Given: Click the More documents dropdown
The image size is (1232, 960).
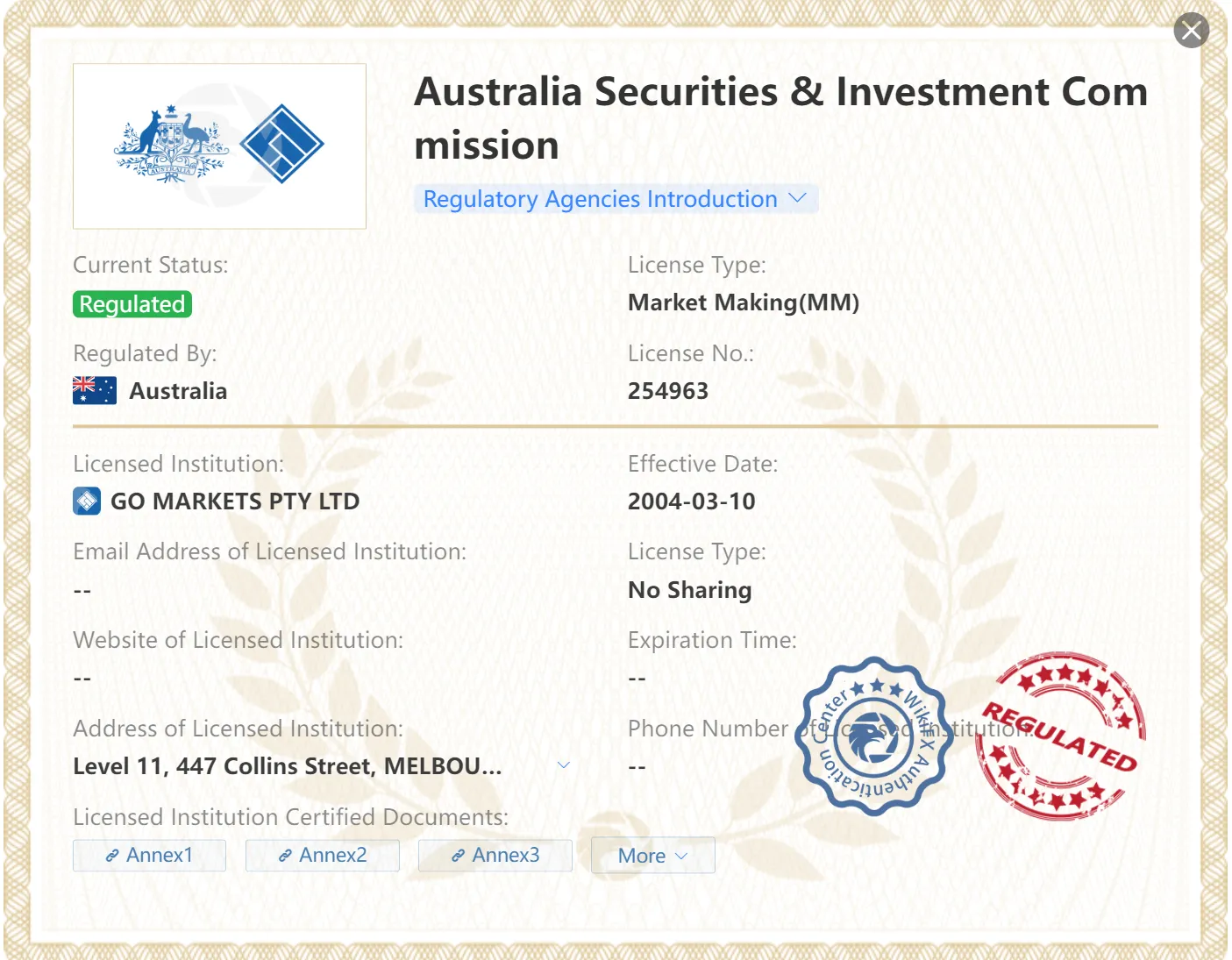Looking at the screenshot, I should coord(653,856).
